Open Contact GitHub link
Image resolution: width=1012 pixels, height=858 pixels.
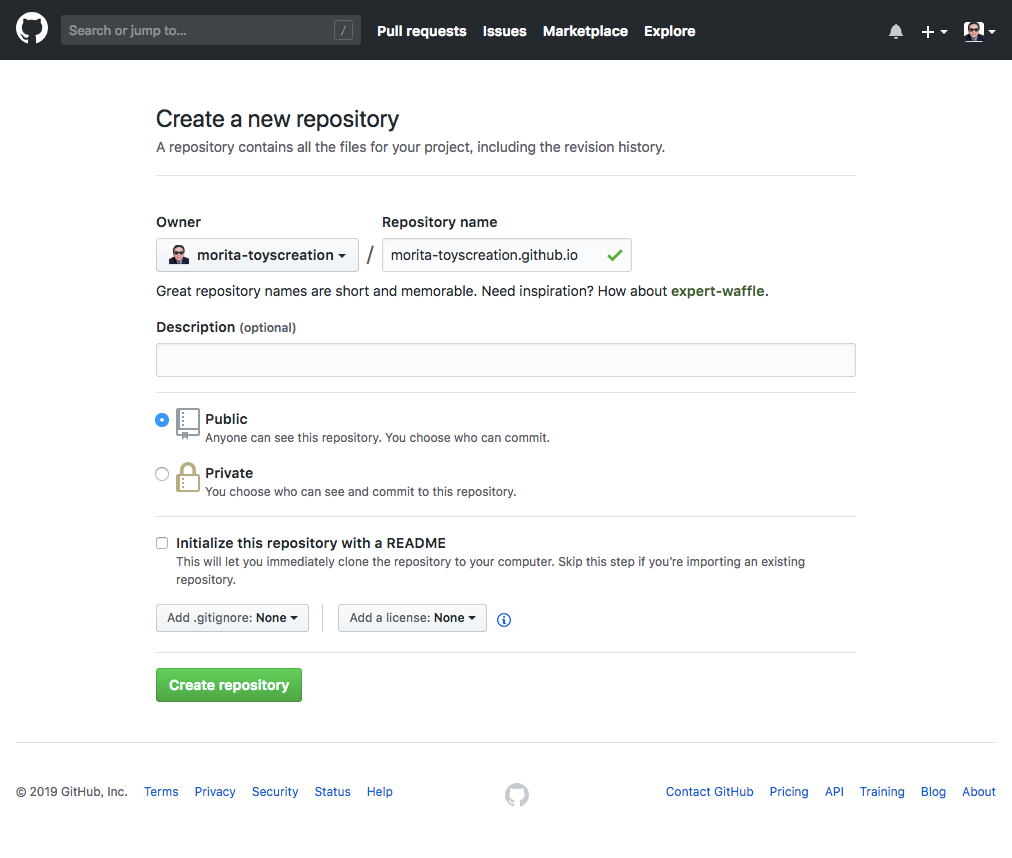pyautogui.click(x=709, y=792)
